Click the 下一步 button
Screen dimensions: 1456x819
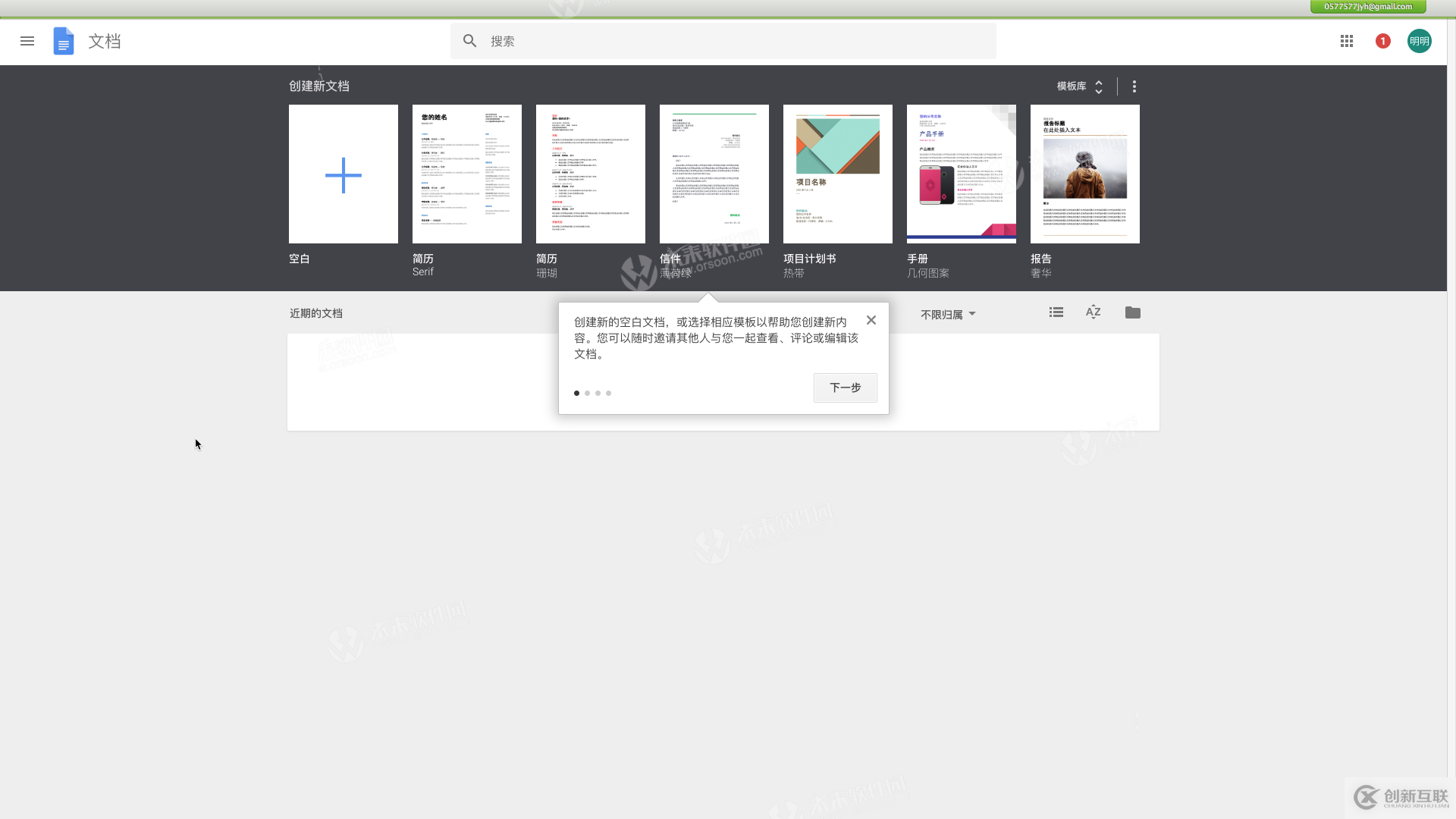[844, 387]
